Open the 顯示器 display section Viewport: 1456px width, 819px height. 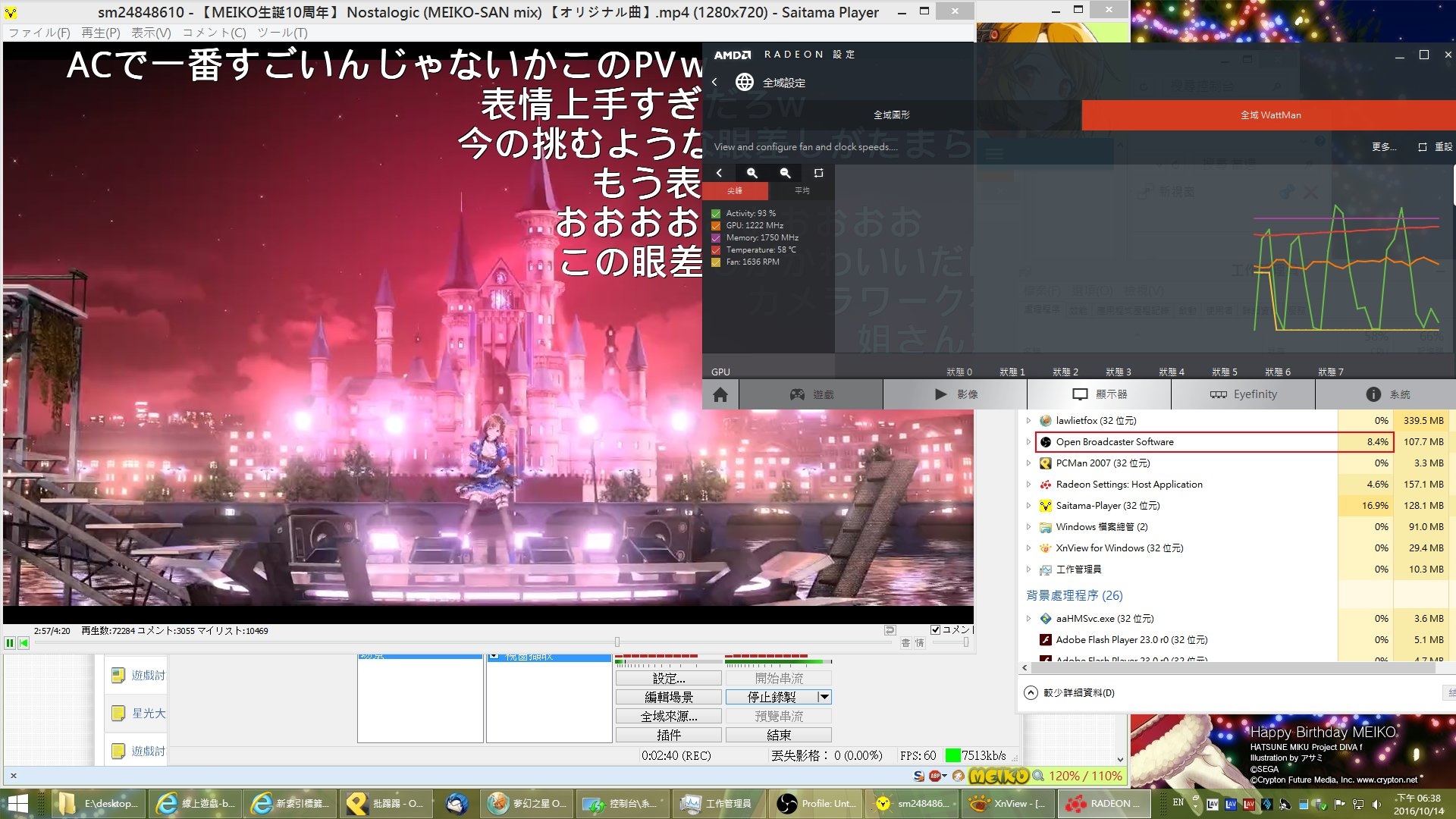pyautogui.click(x=1100, y=394)
